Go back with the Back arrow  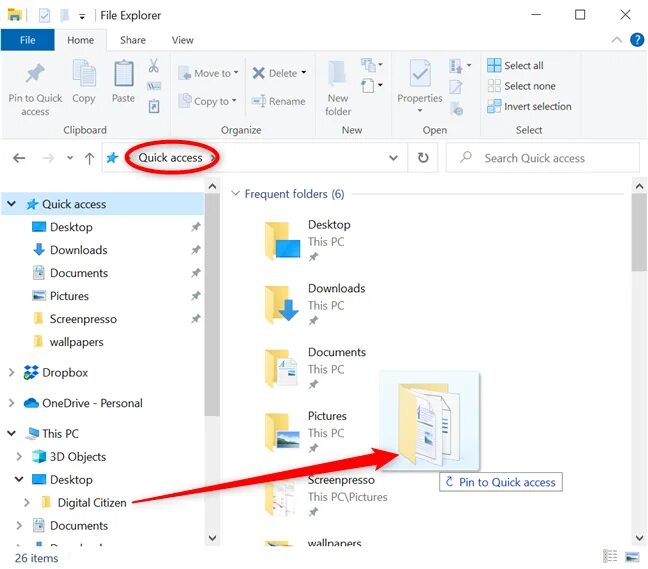pyautogui.click(x=19, y=157)
